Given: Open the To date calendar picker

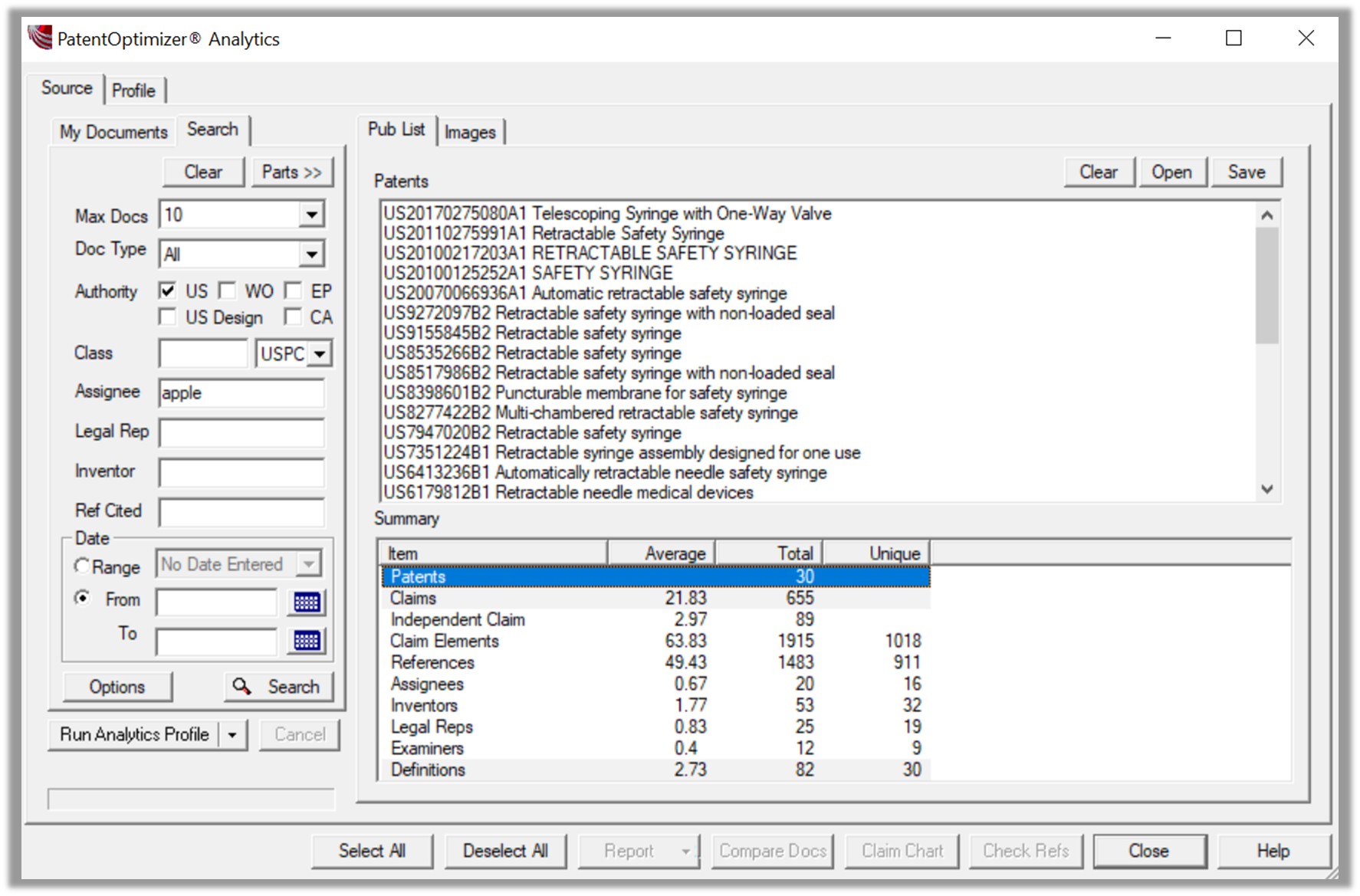Looking at the screenshot, I should click(307, 640).
